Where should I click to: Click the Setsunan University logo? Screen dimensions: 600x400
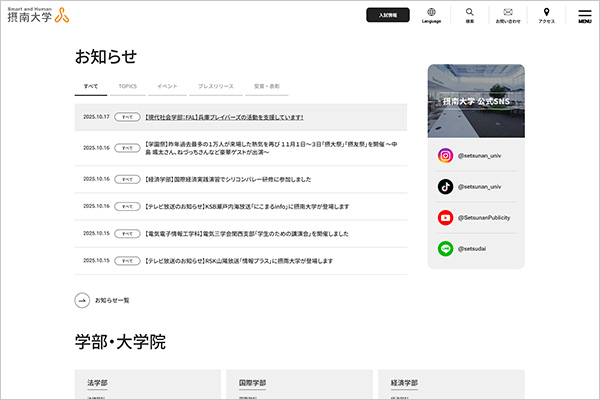point(38,14)
